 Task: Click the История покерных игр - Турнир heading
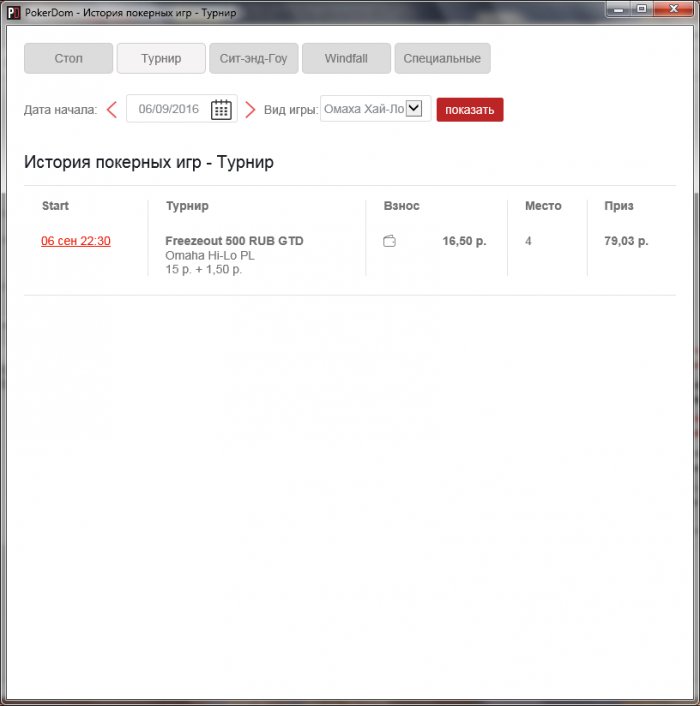149,162
